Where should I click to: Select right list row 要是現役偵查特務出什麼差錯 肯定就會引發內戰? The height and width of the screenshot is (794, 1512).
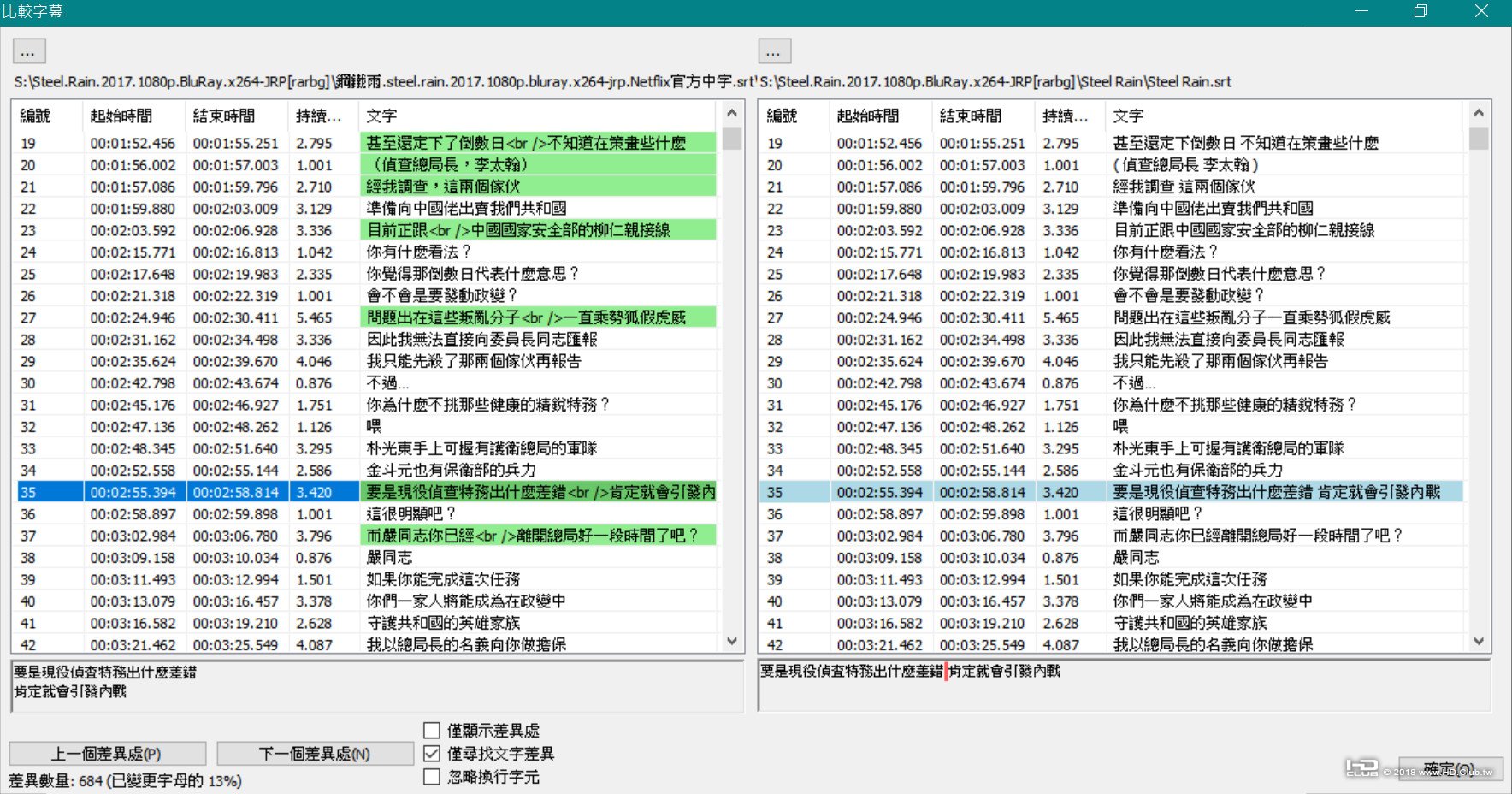[1112, 492]
